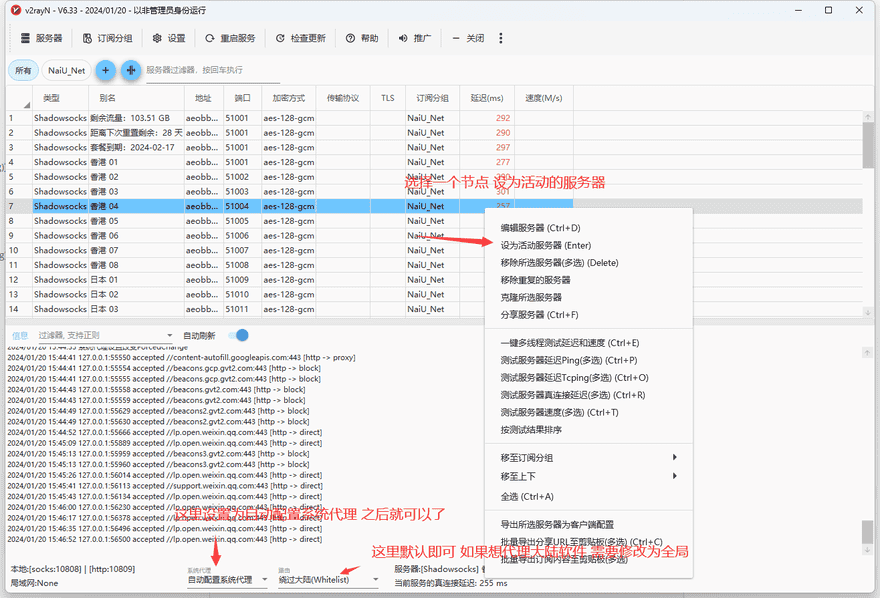Expand the 移至订阅分组 submenu
Image resolution: width=880 pixels, height=598 pixels.
[x=589, y=458]
